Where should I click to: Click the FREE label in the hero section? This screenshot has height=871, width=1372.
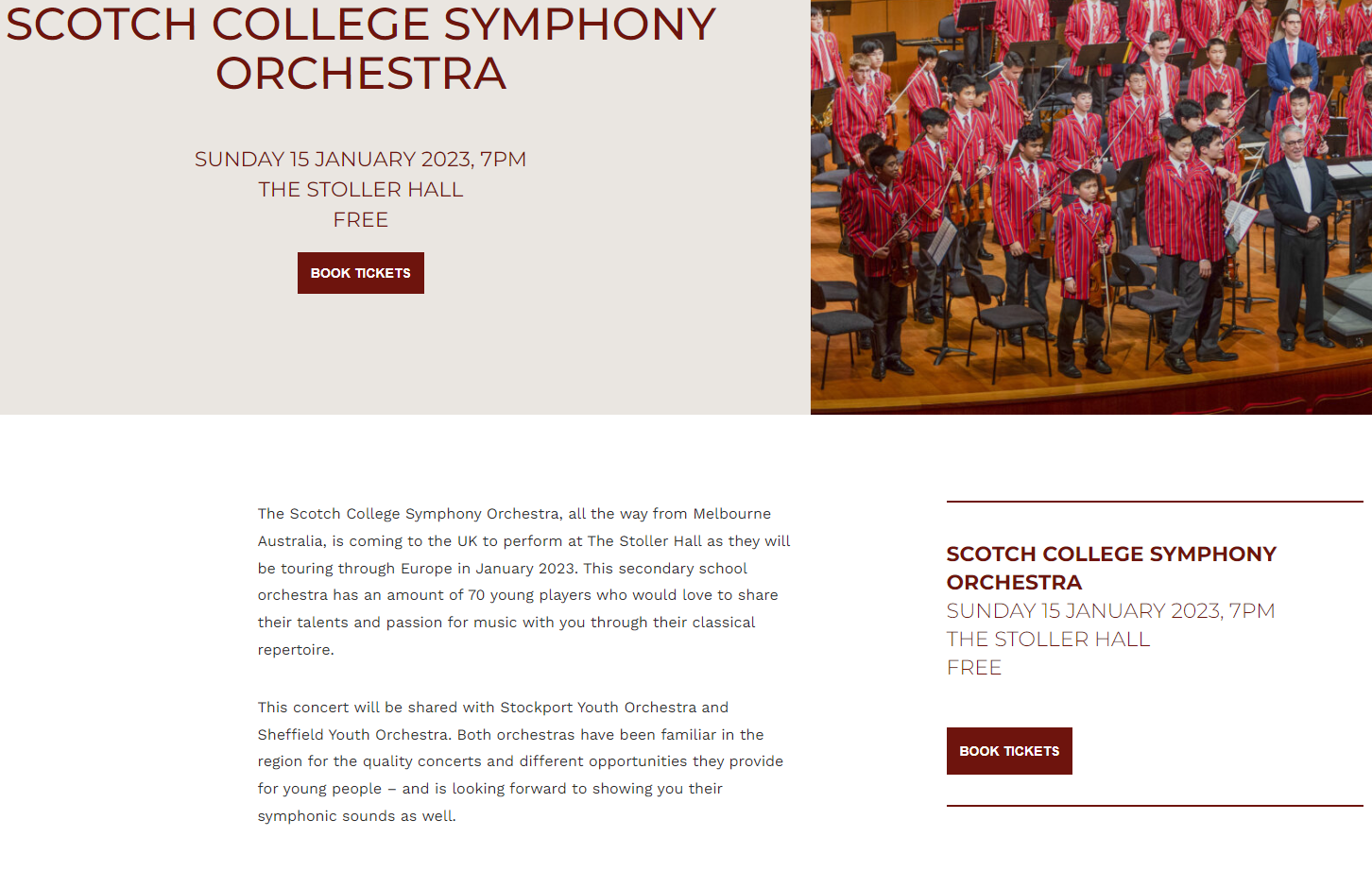(x=360, y=219)
